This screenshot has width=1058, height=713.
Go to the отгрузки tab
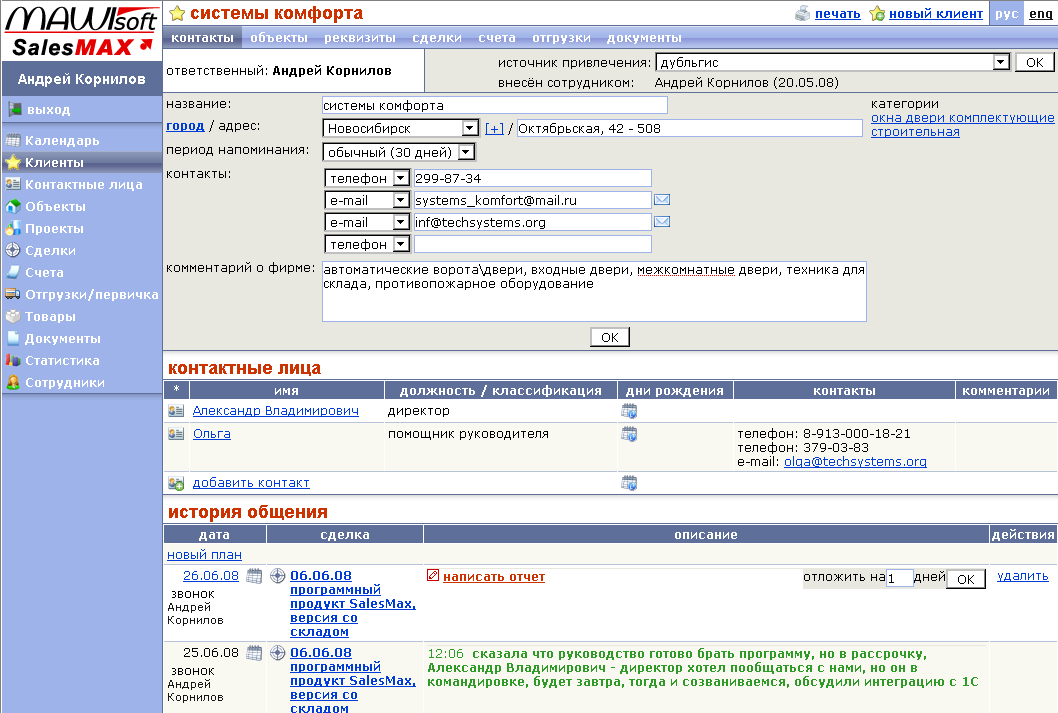[x=561, y=38]
